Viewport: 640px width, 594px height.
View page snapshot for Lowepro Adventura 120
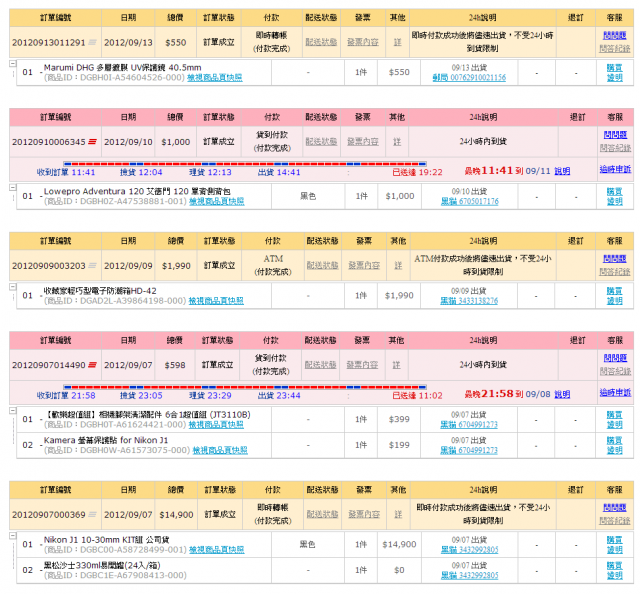click(x=217, y=201)
